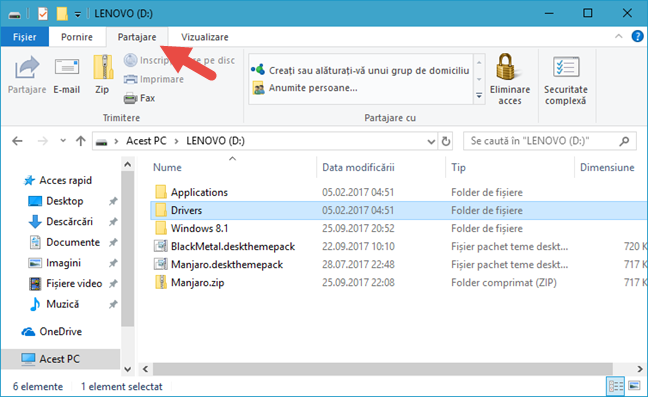Sort by Data modificării column header
Image resolution: width=648 pixels, height=397 pixels.
click(358, 167)
